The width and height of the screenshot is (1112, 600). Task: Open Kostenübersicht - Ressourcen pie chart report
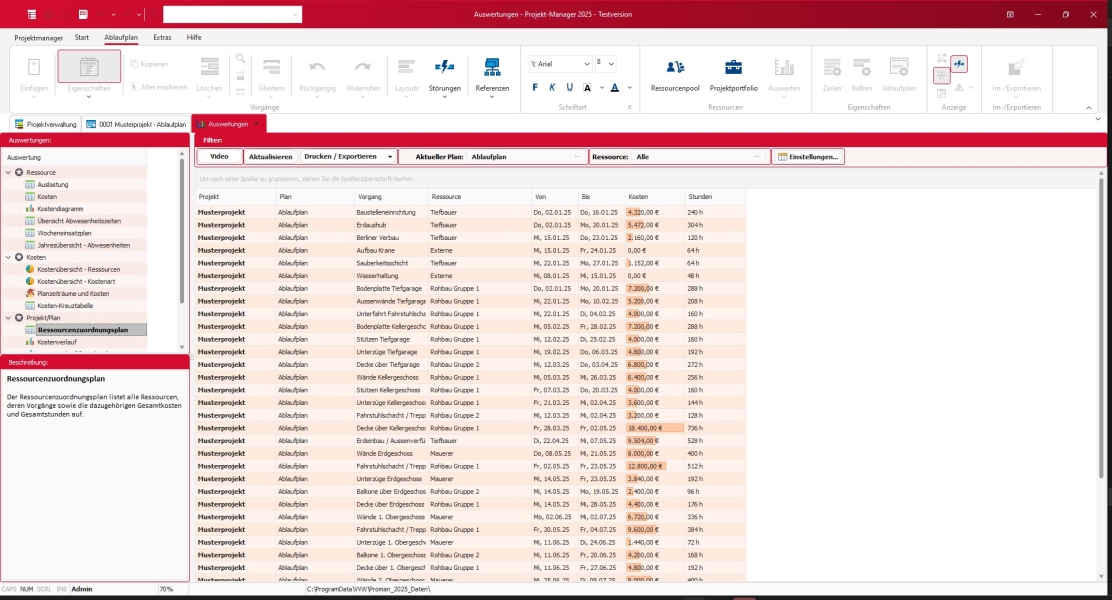pyautogui.click(x=79, y=270)
